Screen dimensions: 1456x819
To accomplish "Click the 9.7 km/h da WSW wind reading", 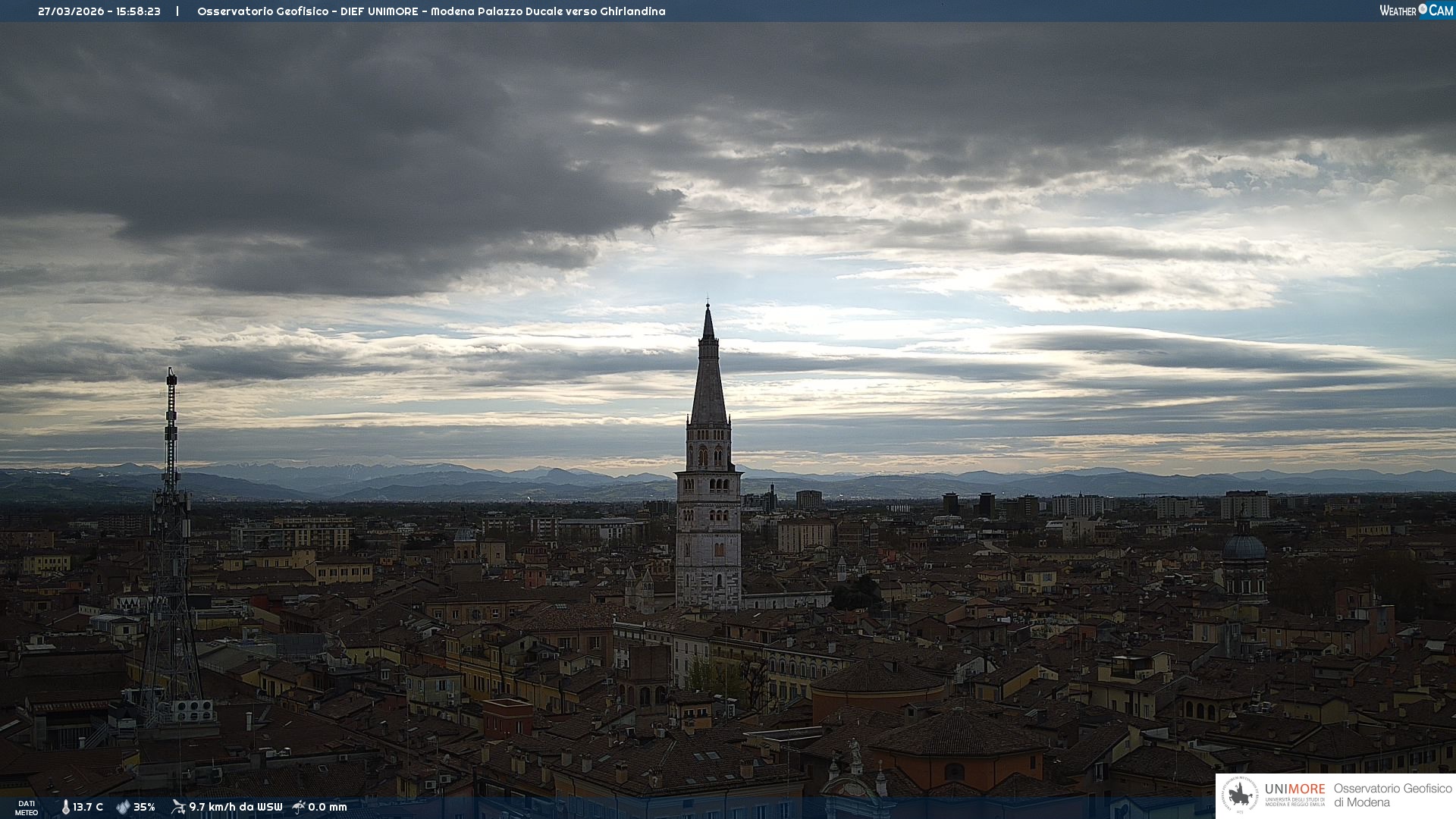I will point(235,808).
